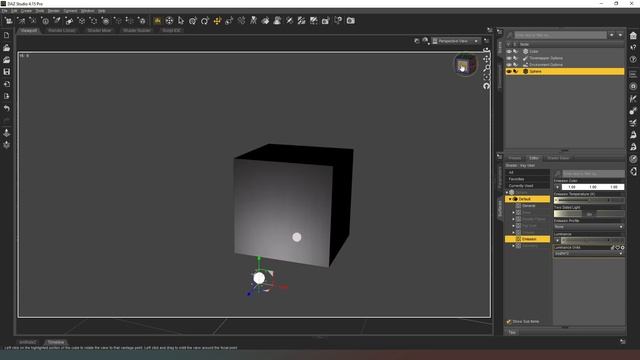
Task: Toggle selectability icon on the Cube row
Action: (x=516, y=51)
